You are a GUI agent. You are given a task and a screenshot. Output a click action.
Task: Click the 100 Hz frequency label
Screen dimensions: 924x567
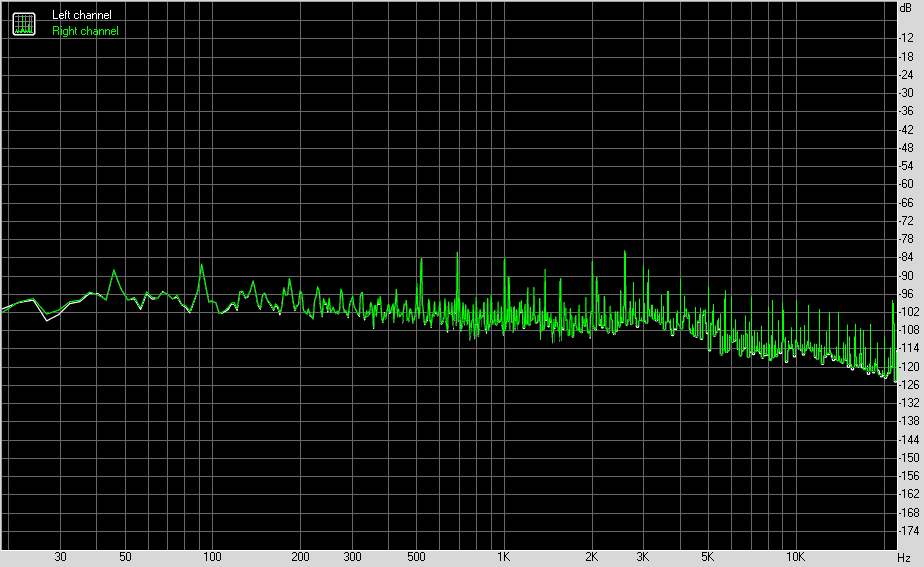pos(212,557)
